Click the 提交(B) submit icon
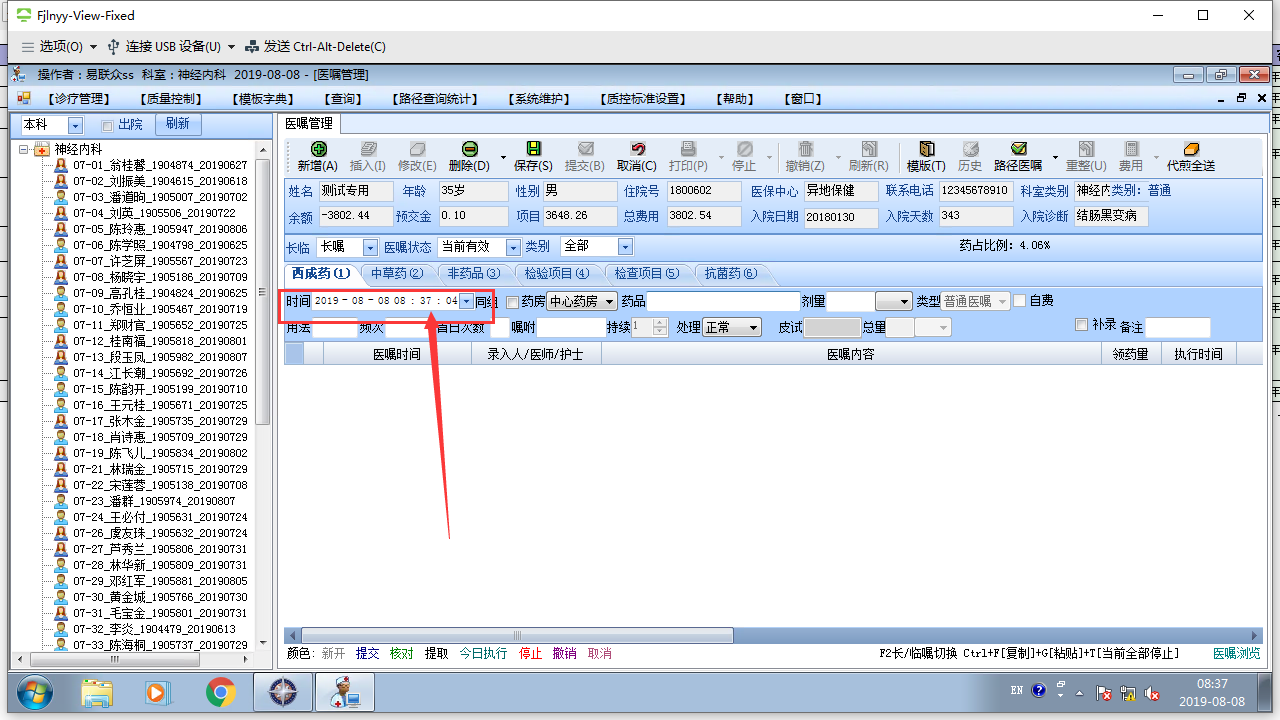Image resolution: width=1280 pixels, height=720 pixels. pos(585,149)
